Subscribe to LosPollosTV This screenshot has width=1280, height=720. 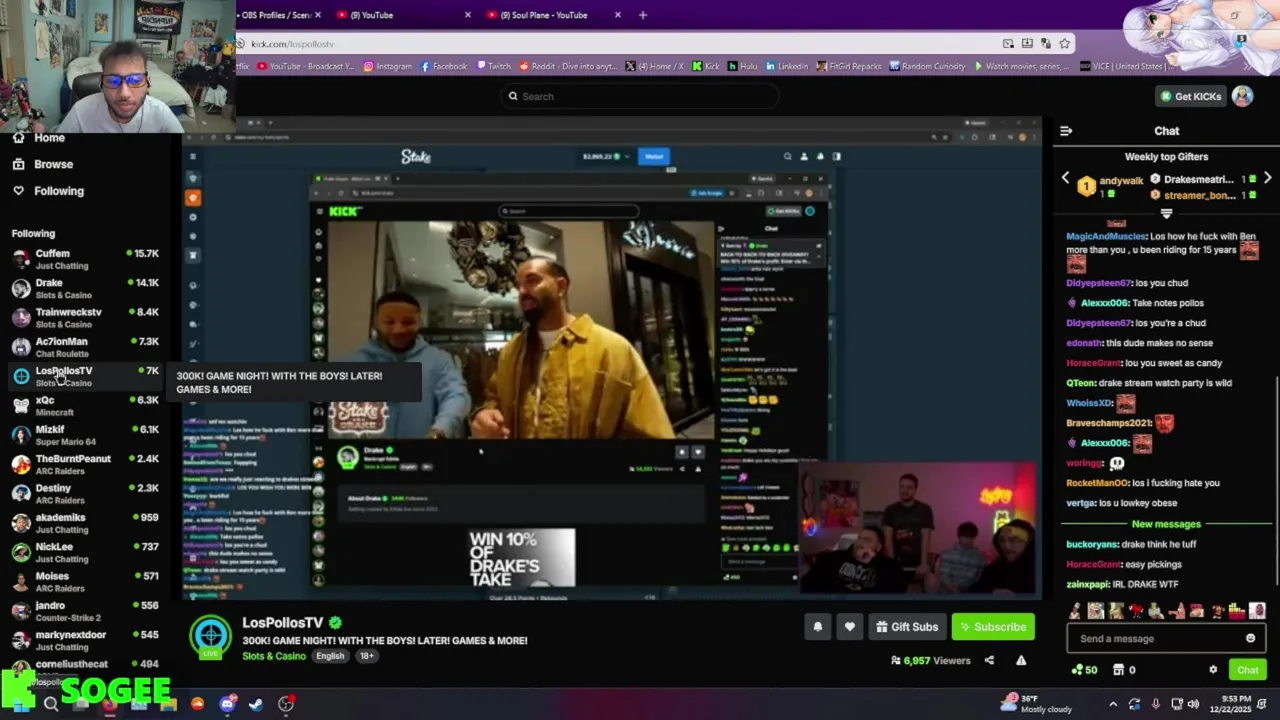click(x=992, y=627)
